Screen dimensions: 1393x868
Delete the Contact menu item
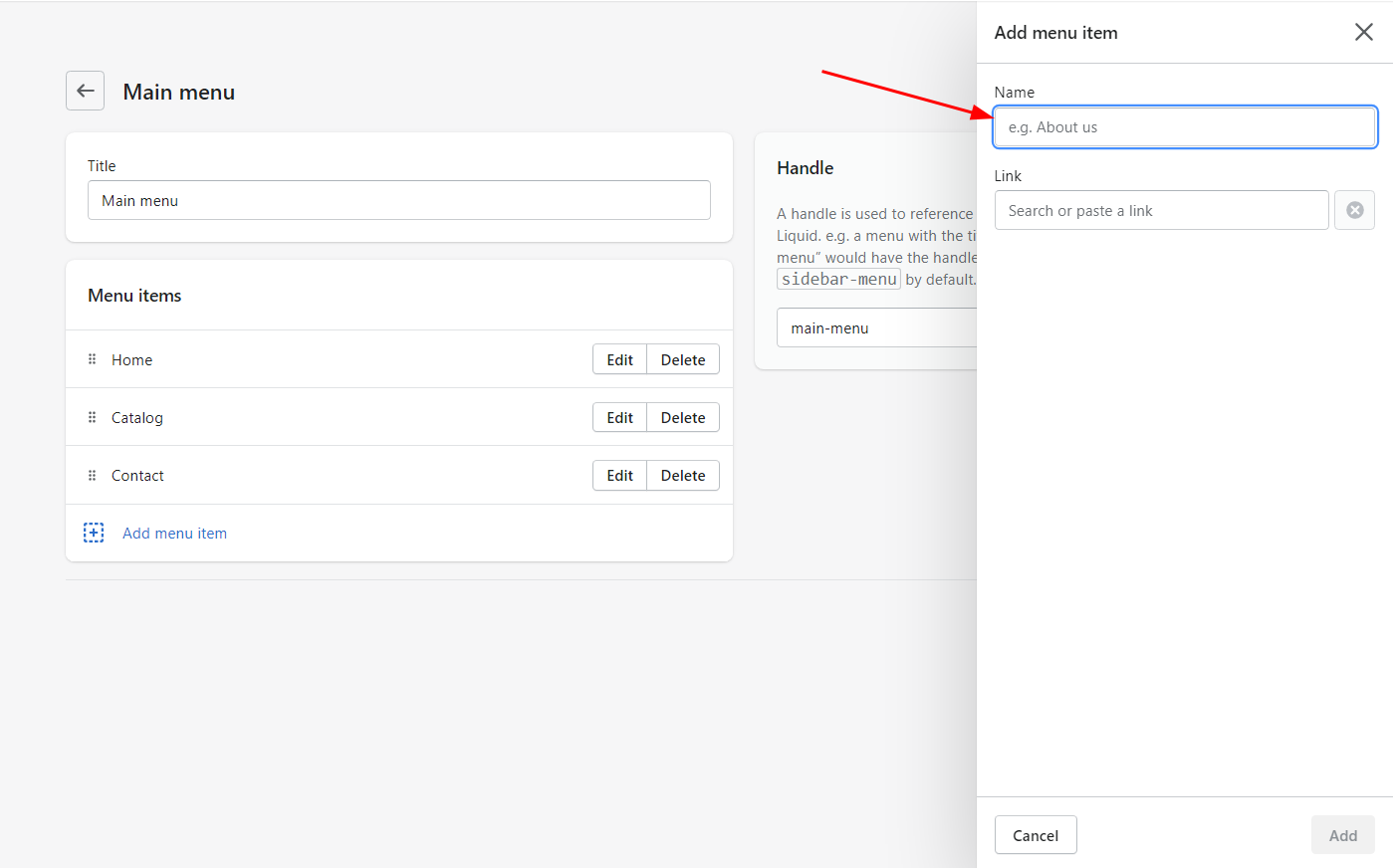pos(682,475)
